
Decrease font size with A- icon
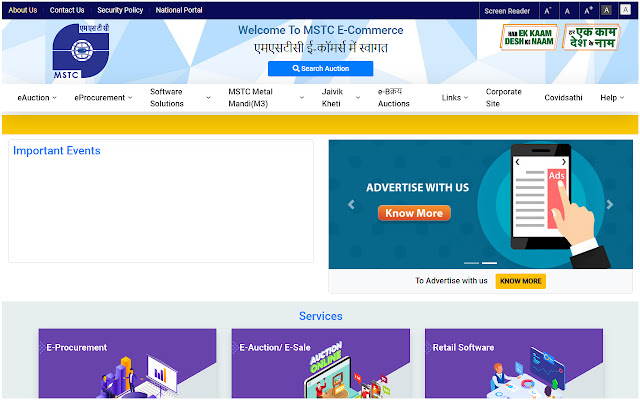click(x=548, y=11)
